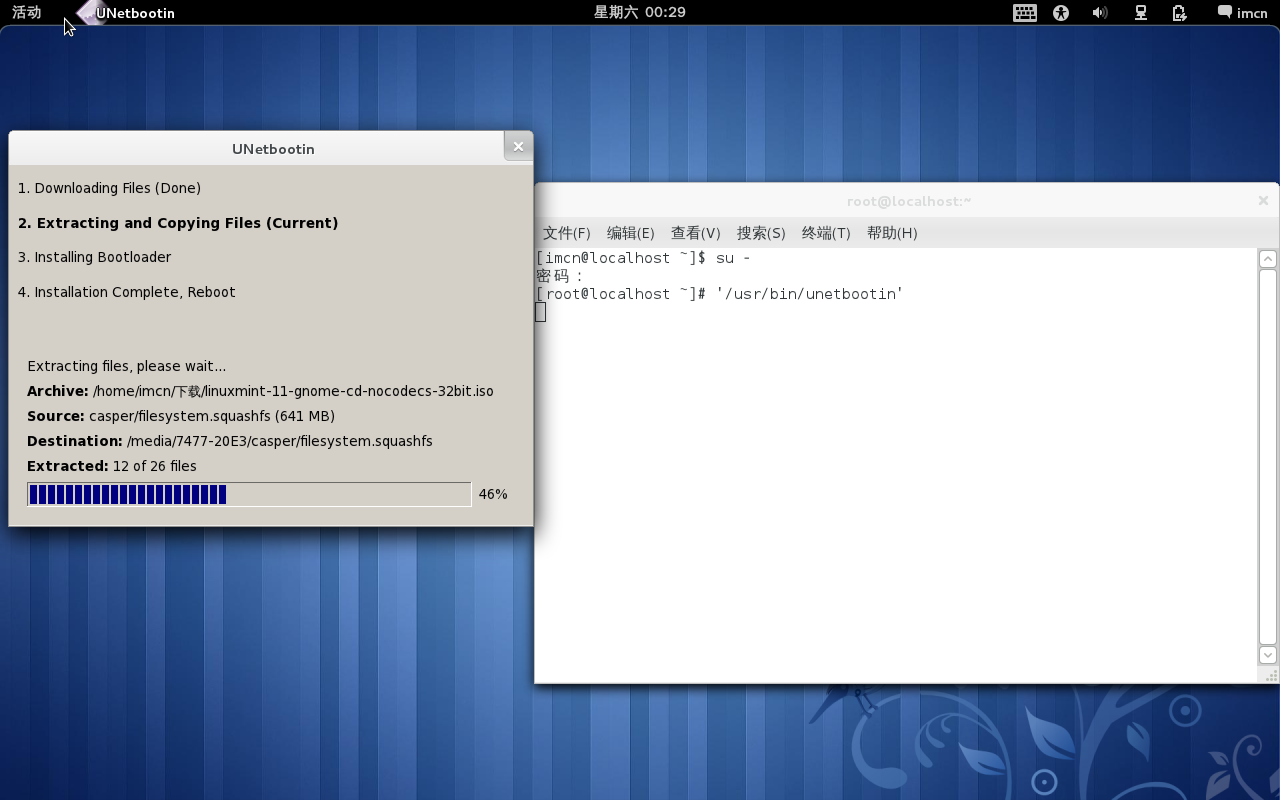
Task: Click the battery power icon
Action: (1179, 12)
